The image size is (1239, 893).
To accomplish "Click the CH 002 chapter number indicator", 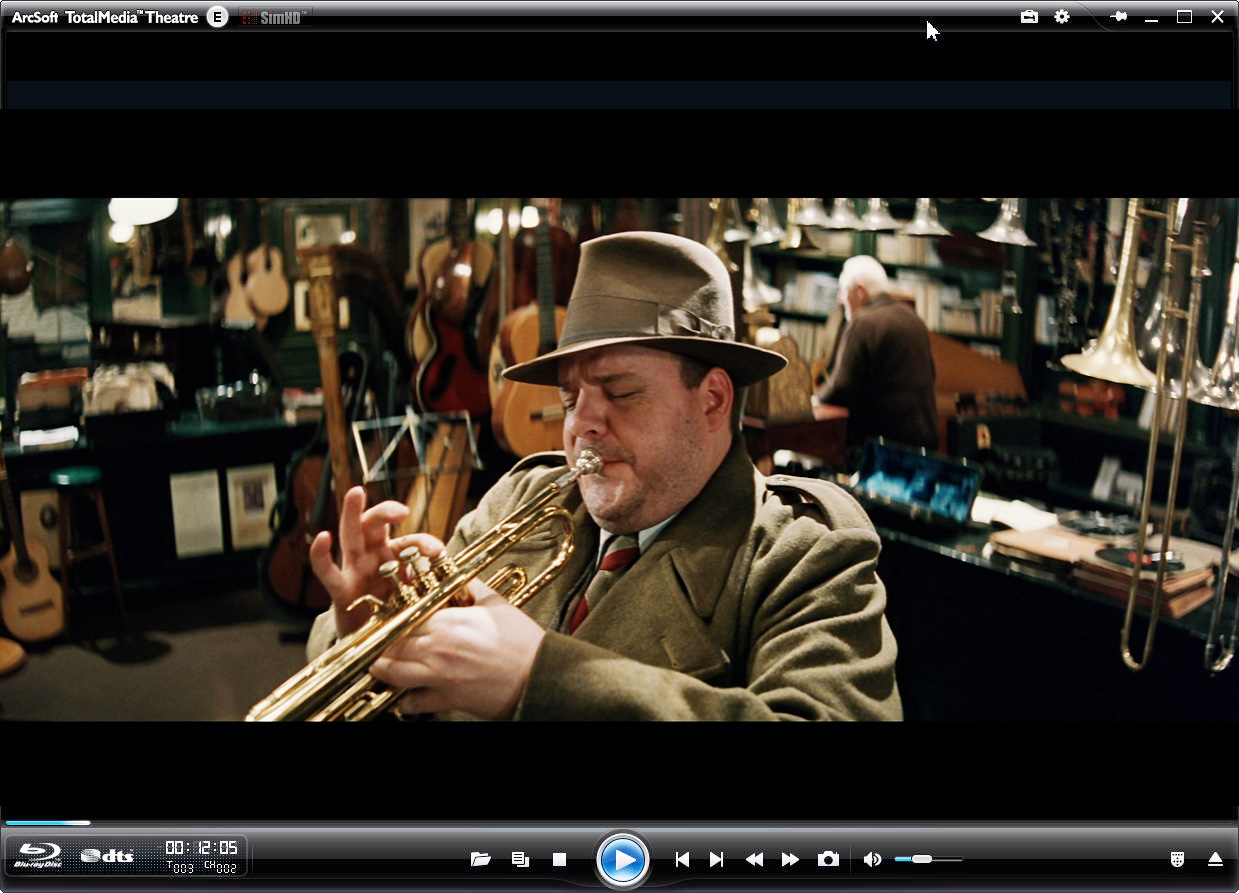I will click(x=220, y=867).
